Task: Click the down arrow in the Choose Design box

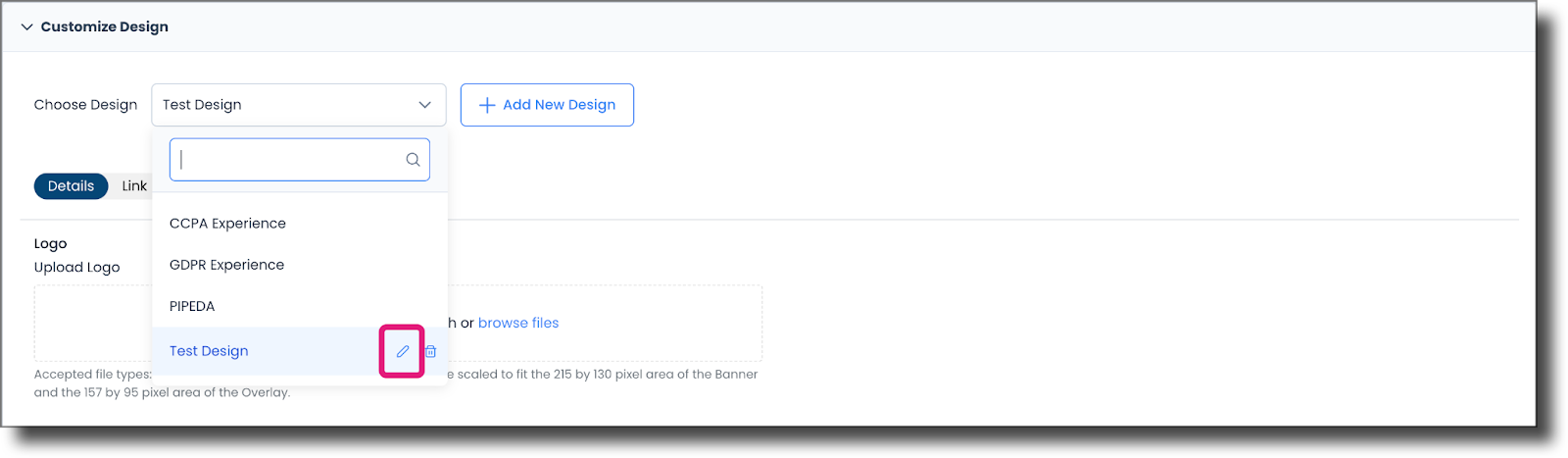Action: tap(424, 105)
